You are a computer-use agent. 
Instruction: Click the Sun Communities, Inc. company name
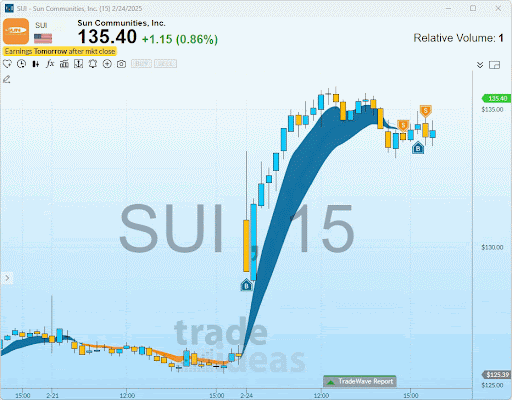click(x=121, y=23)
